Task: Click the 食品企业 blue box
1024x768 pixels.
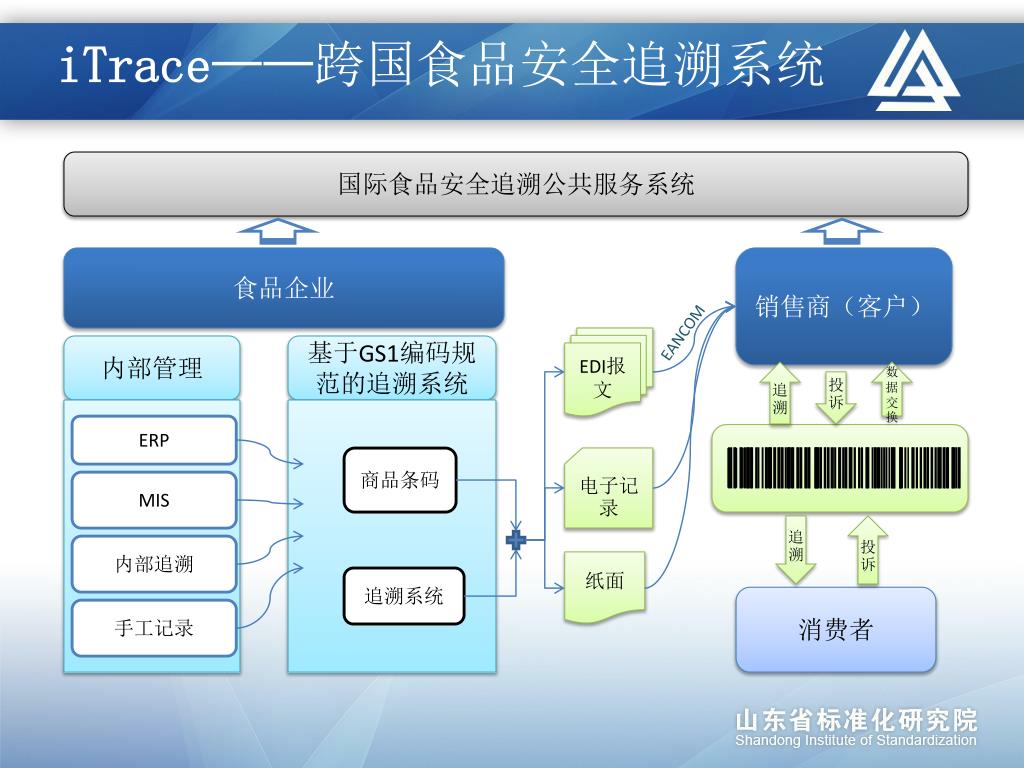Action: pos(284,287)
